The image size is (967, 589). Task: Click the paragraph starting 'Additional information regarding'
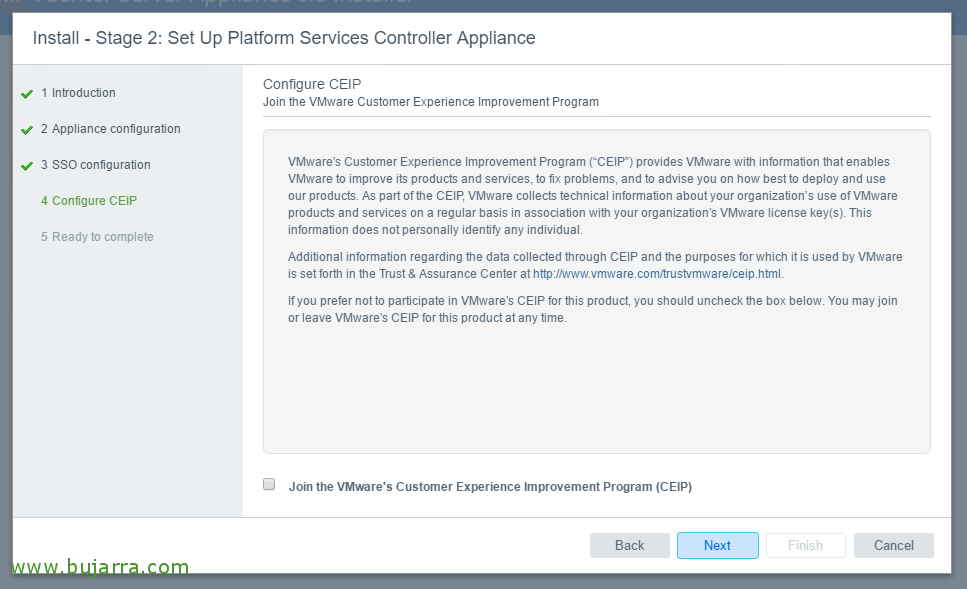pyautogui.click(x=595, y=265)
